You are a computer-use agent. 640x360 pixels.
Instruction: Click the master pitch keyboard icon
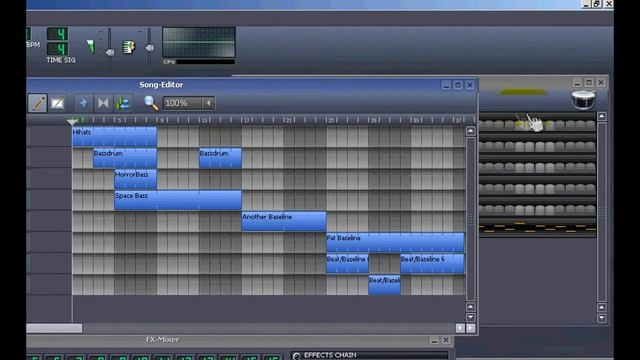click(x=129, y=47)
